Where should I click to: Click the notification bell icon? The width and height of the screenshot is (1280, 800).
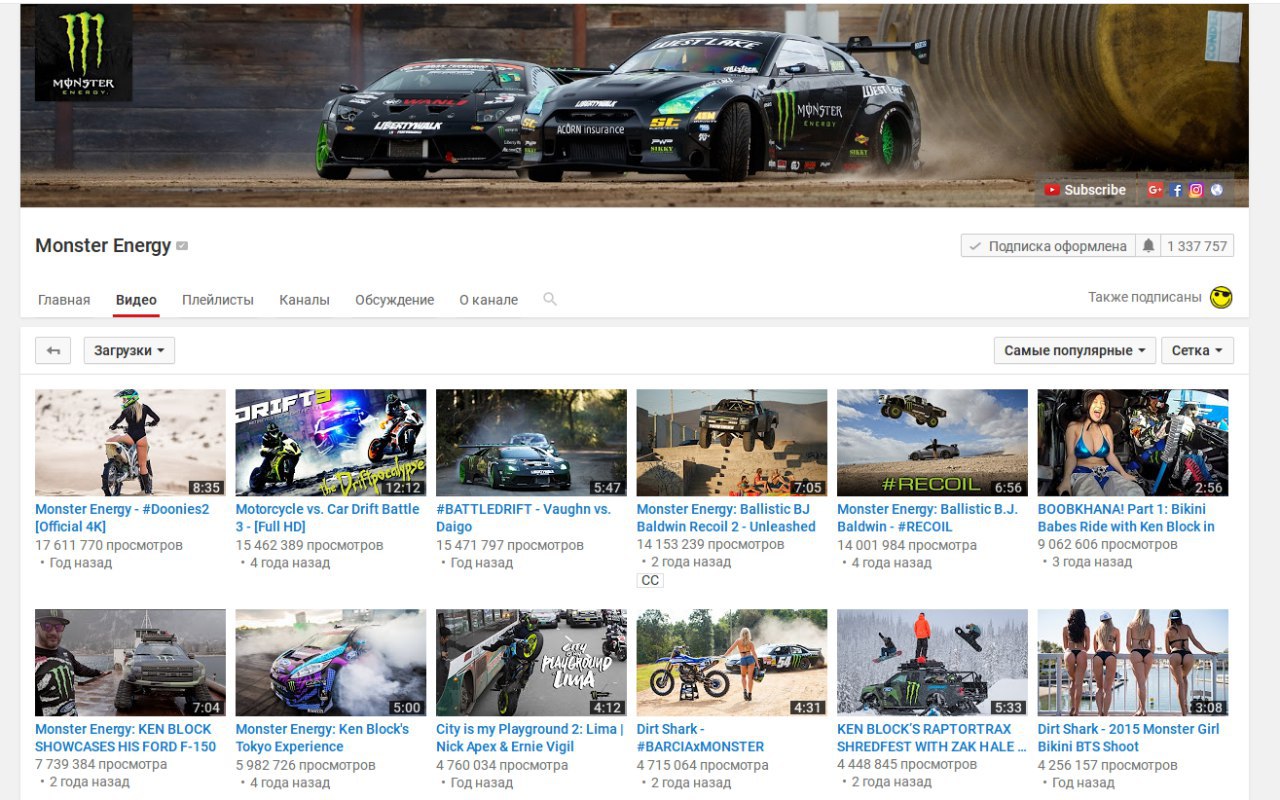coord(1148,246)
